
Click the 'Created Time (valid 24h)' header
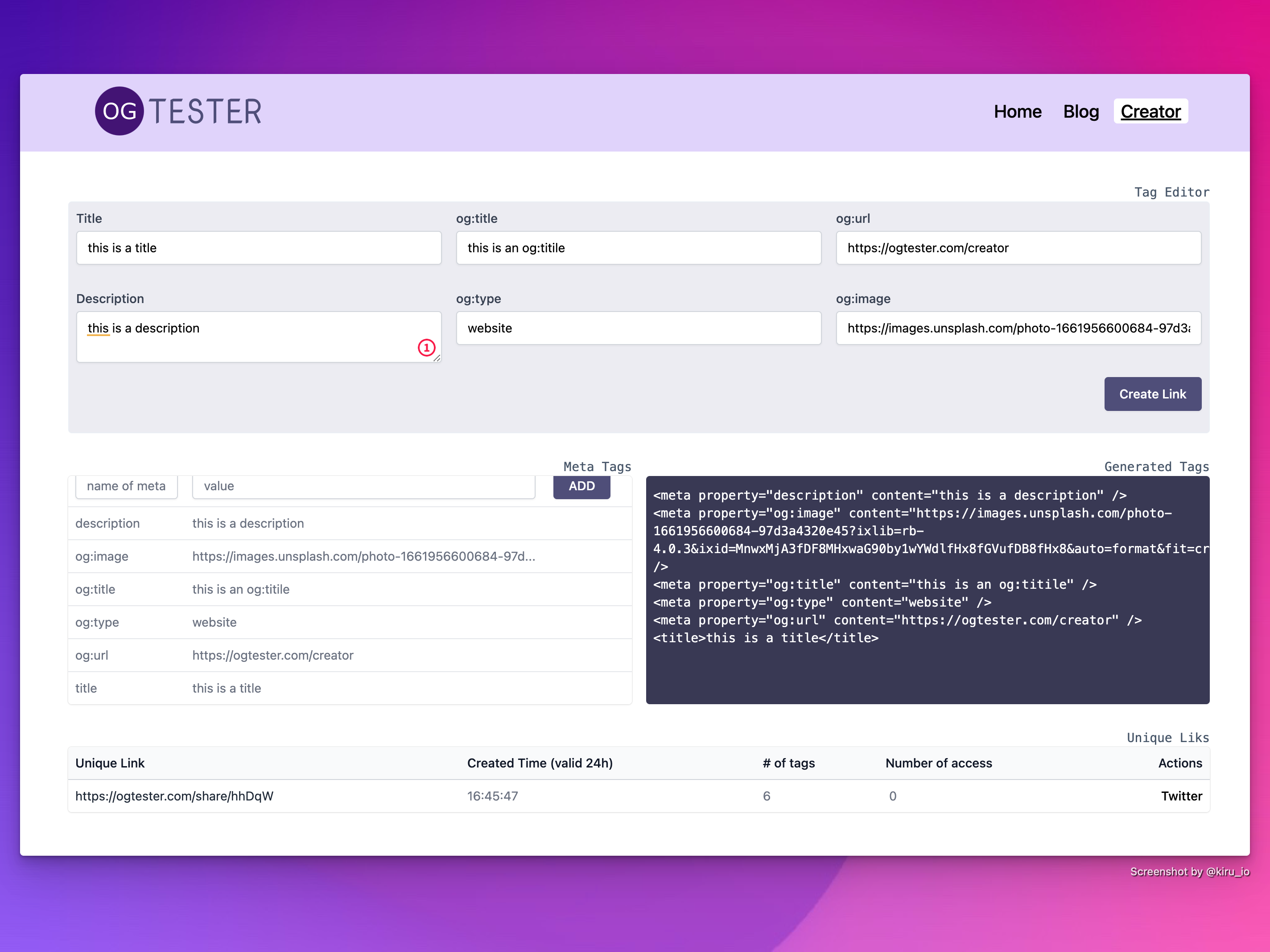coord(540,763)
